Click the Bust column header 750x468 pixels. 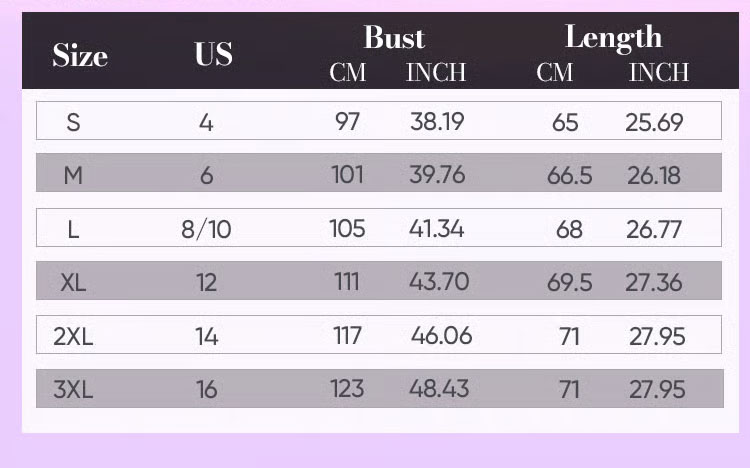[x=394, y=38]
